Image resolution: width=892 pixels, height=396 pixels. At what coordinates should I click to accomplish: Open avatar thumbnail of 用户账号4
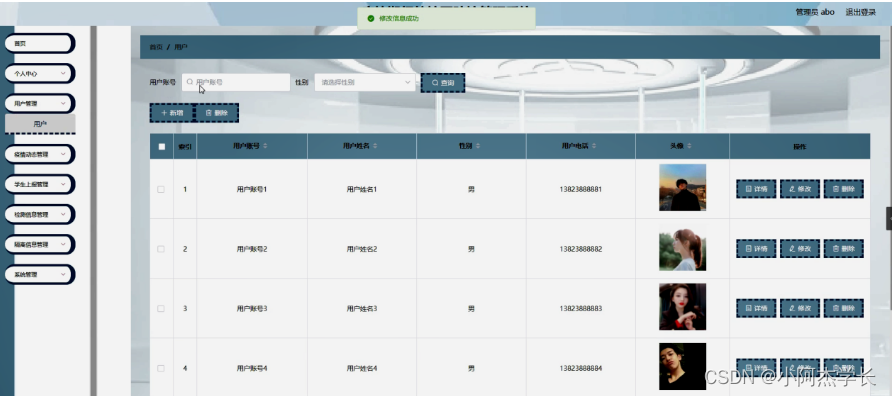(683, 366)
